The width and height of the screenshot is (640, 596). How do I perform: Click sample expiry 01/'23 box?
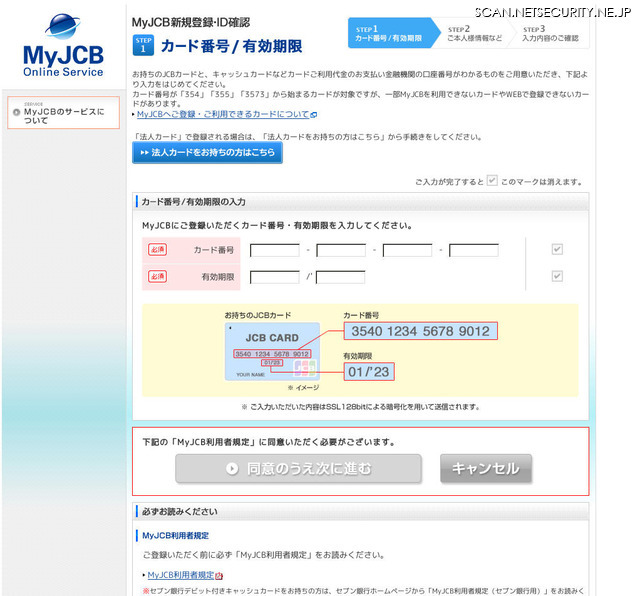point(369,372)
